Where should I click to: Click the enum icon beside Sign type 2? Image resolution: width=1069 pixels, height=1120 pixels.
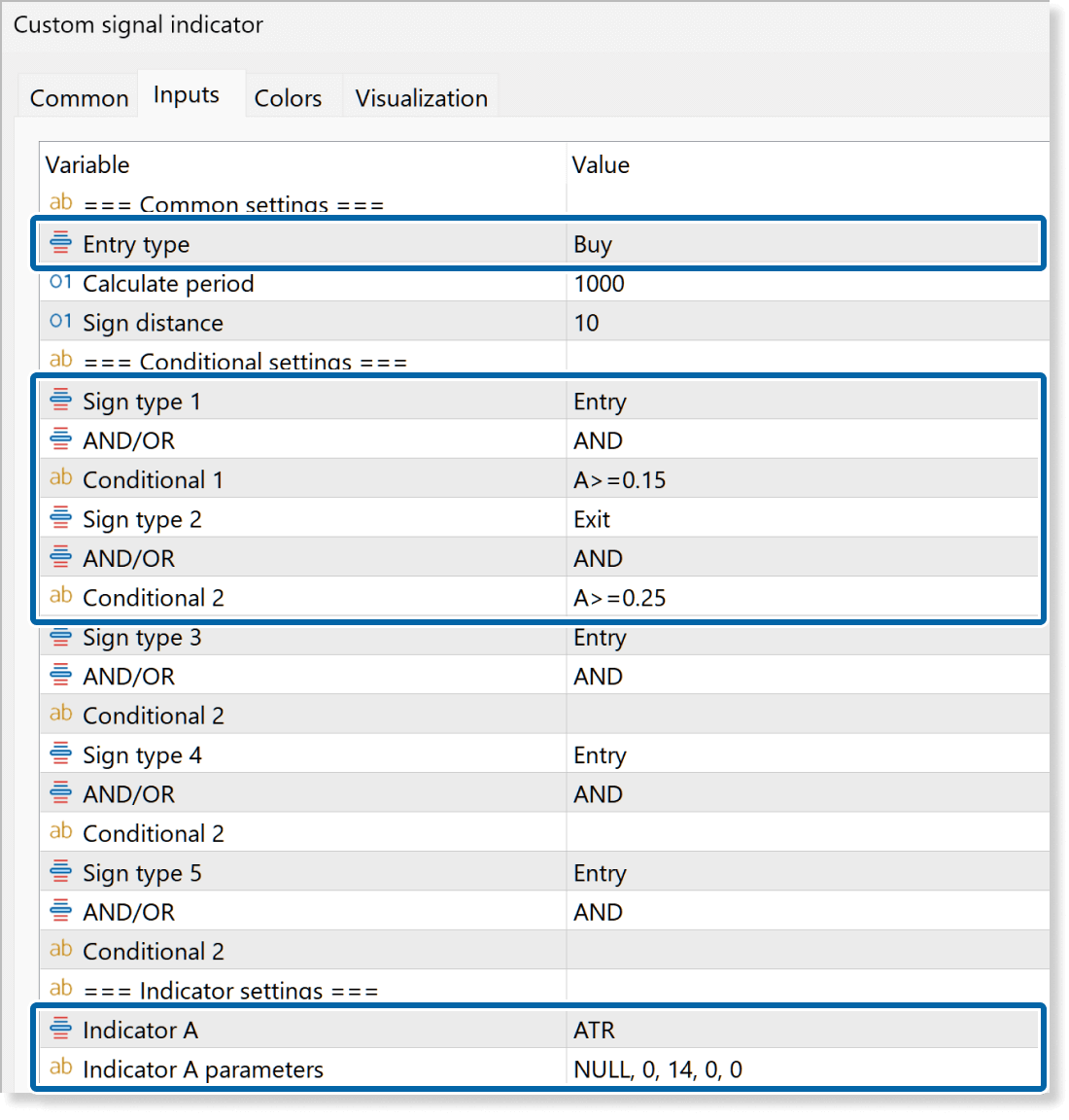60,518
